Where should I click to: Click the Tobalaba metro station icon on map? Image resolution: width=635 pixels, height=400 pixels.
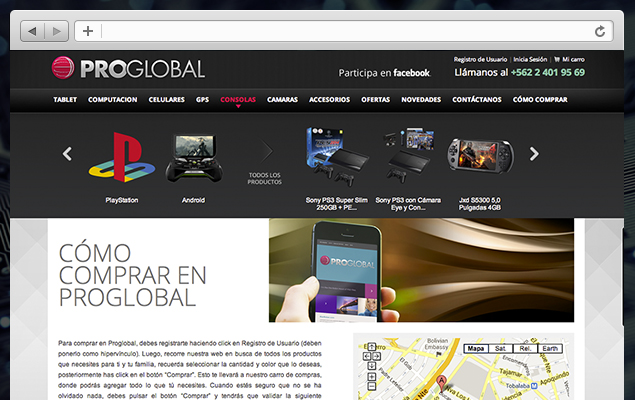pos(534,386)
